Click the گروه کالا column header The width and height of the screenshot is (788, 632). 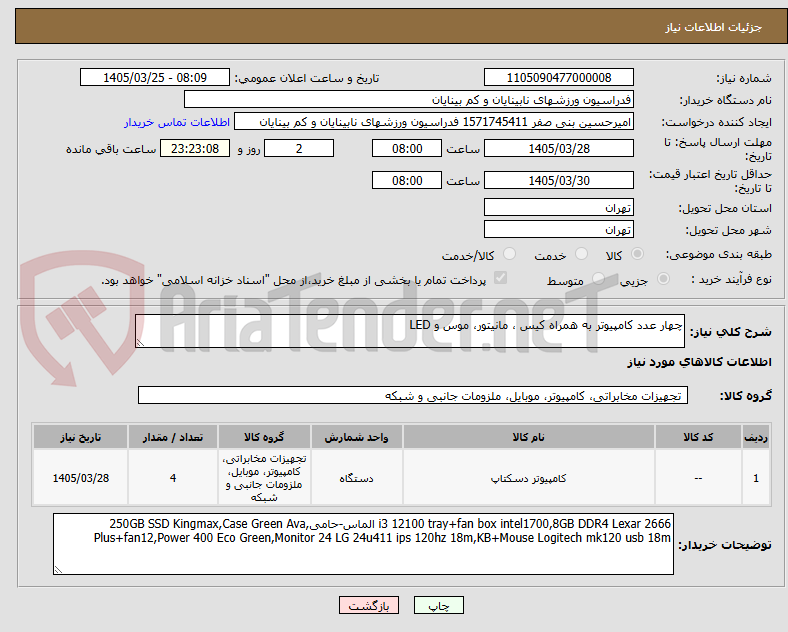coord(264,437)
